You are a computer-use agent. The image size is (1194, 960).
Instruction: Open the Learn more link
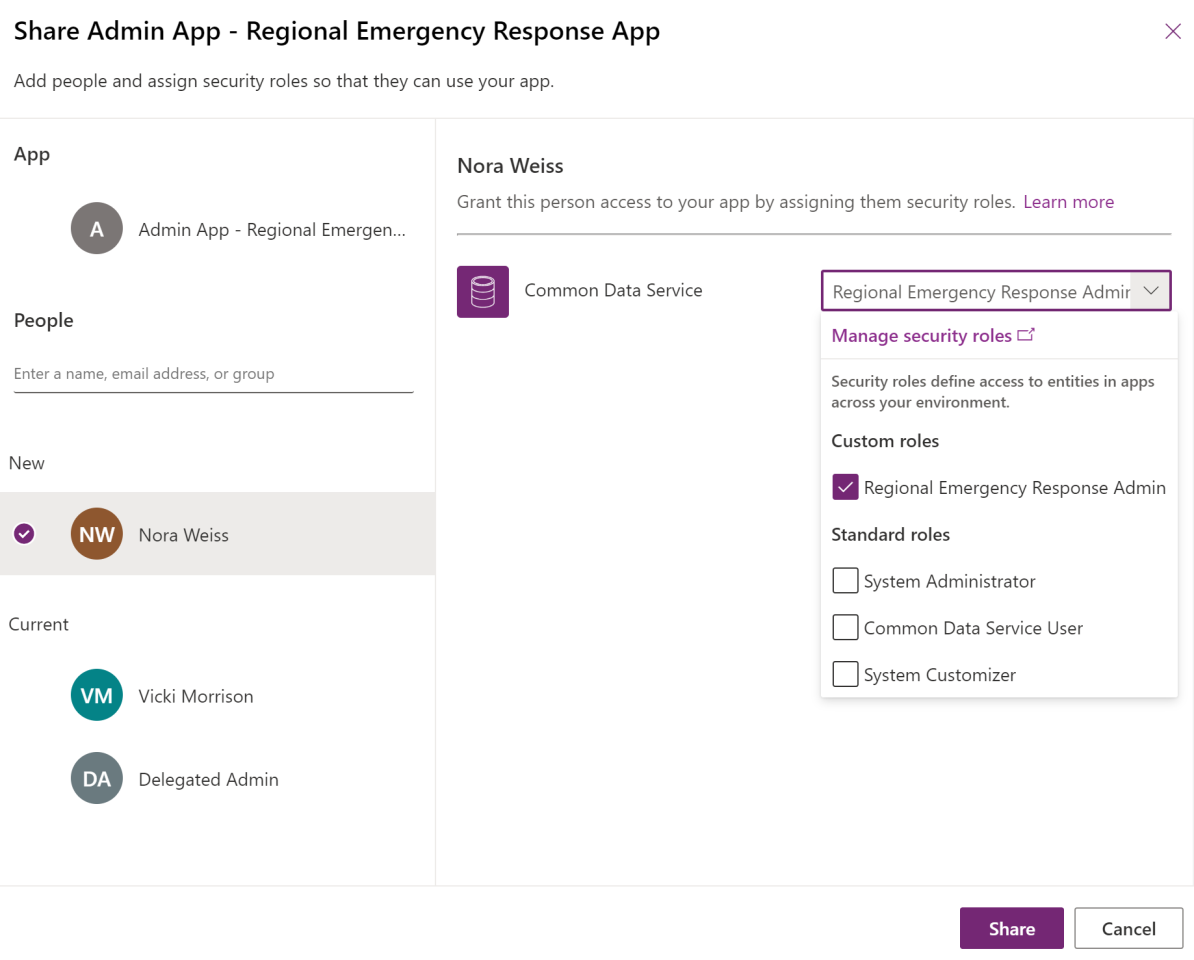click(1068, 202)
